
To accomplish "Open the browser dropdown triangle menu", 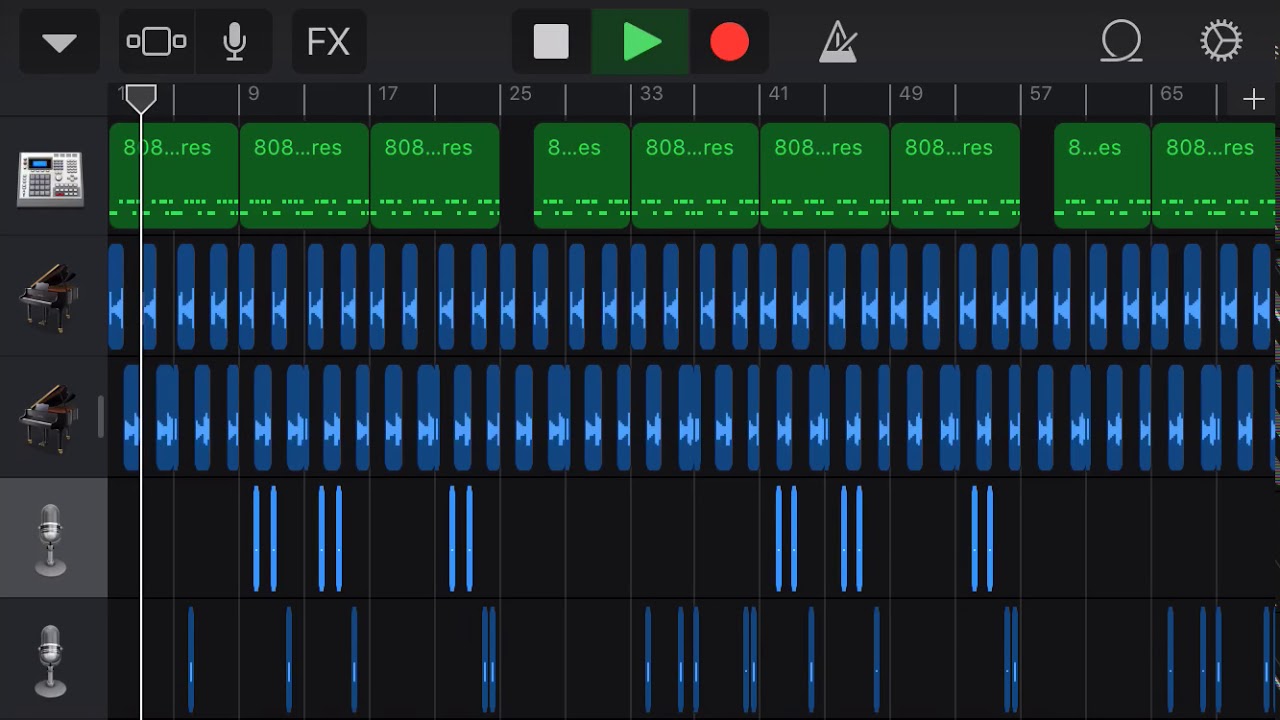I will (59, 42).
